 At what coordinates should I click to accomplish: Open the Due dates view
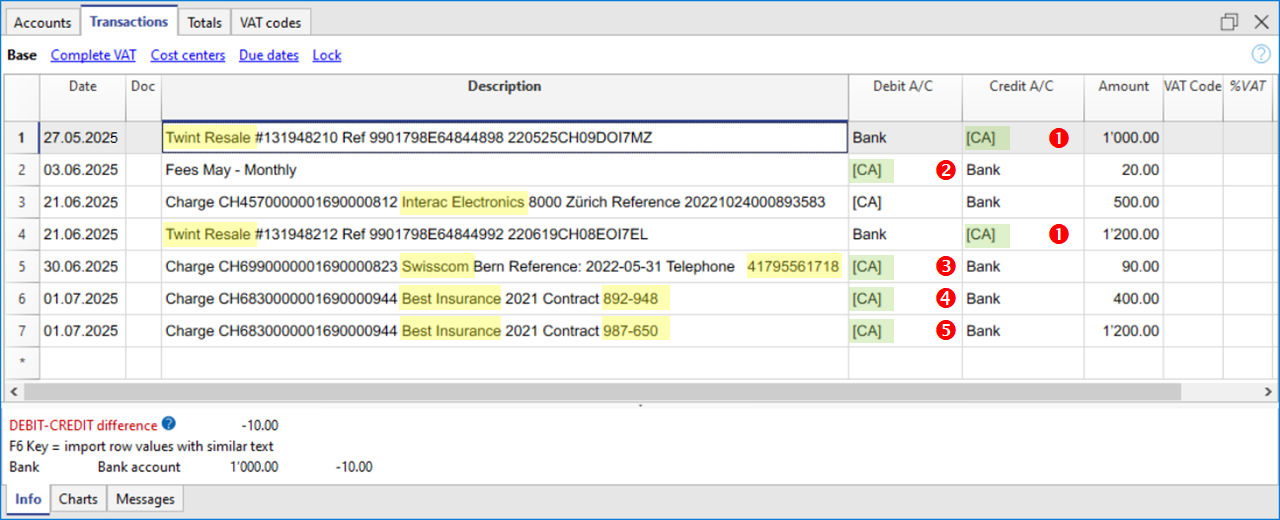point(268,55)
